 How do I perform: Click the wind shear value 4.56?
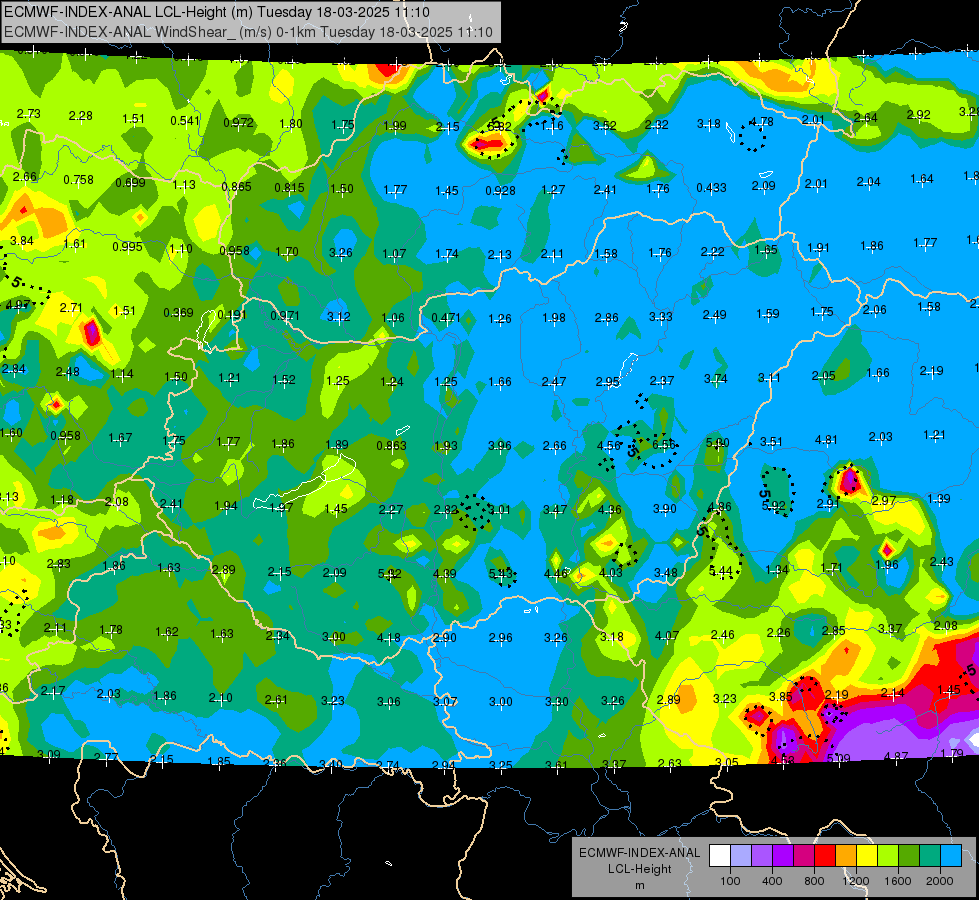pos(609,446)
